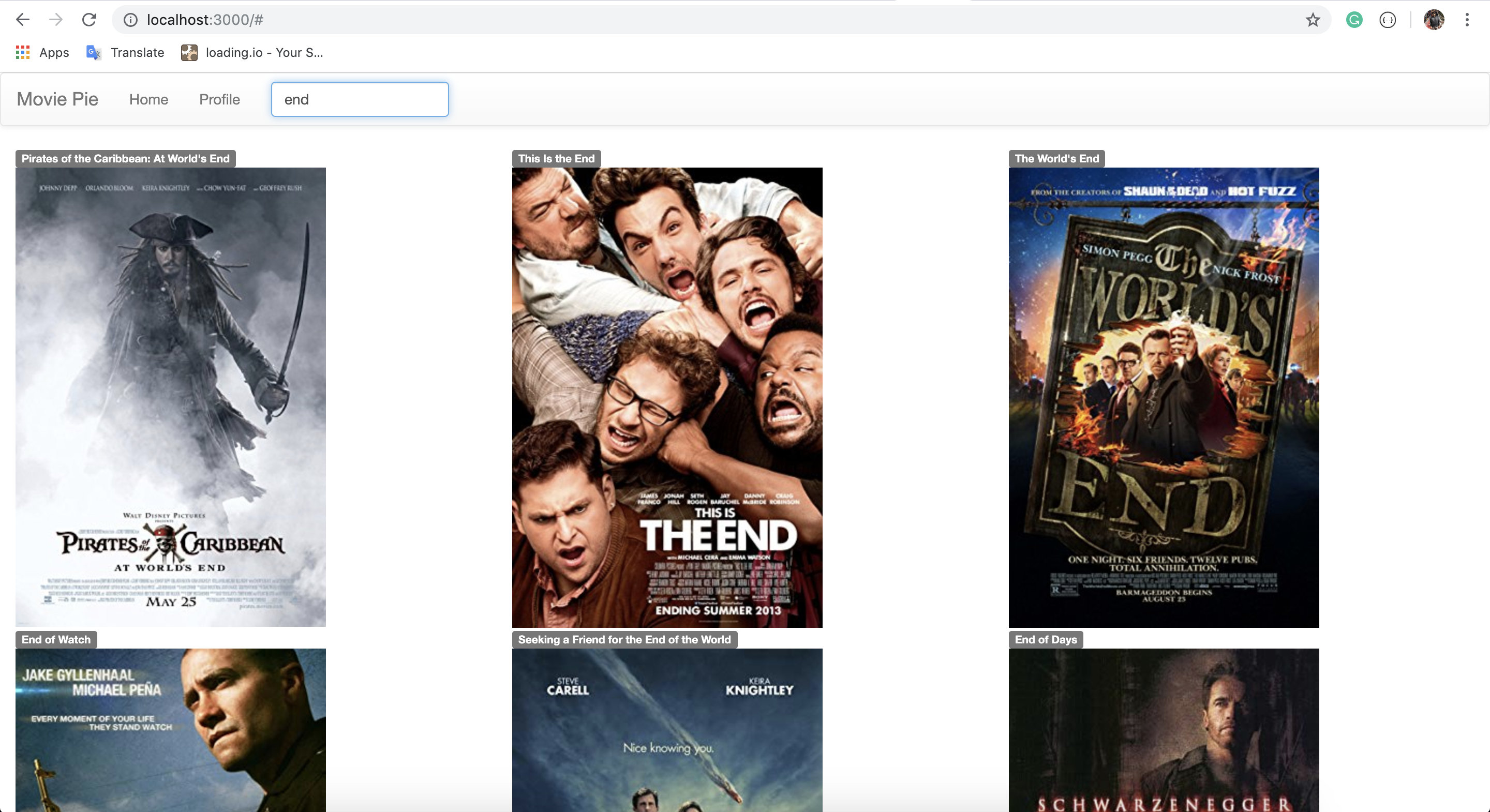The image size is (1490, 812).
Task: Click the browser back arrow
Action: pyautogui.click(x=23, y=20)
